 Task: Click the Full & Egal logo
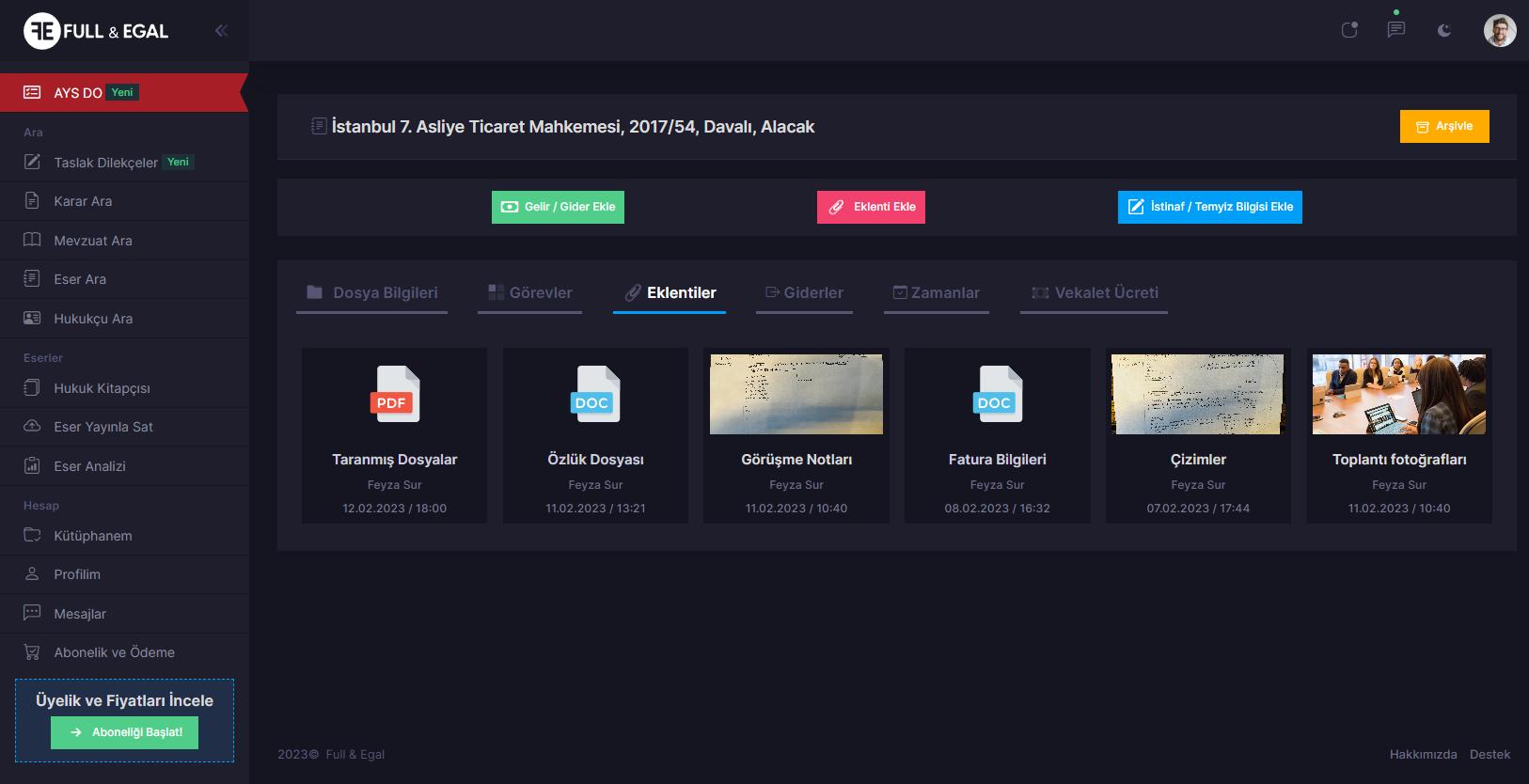tap(96, 31)
